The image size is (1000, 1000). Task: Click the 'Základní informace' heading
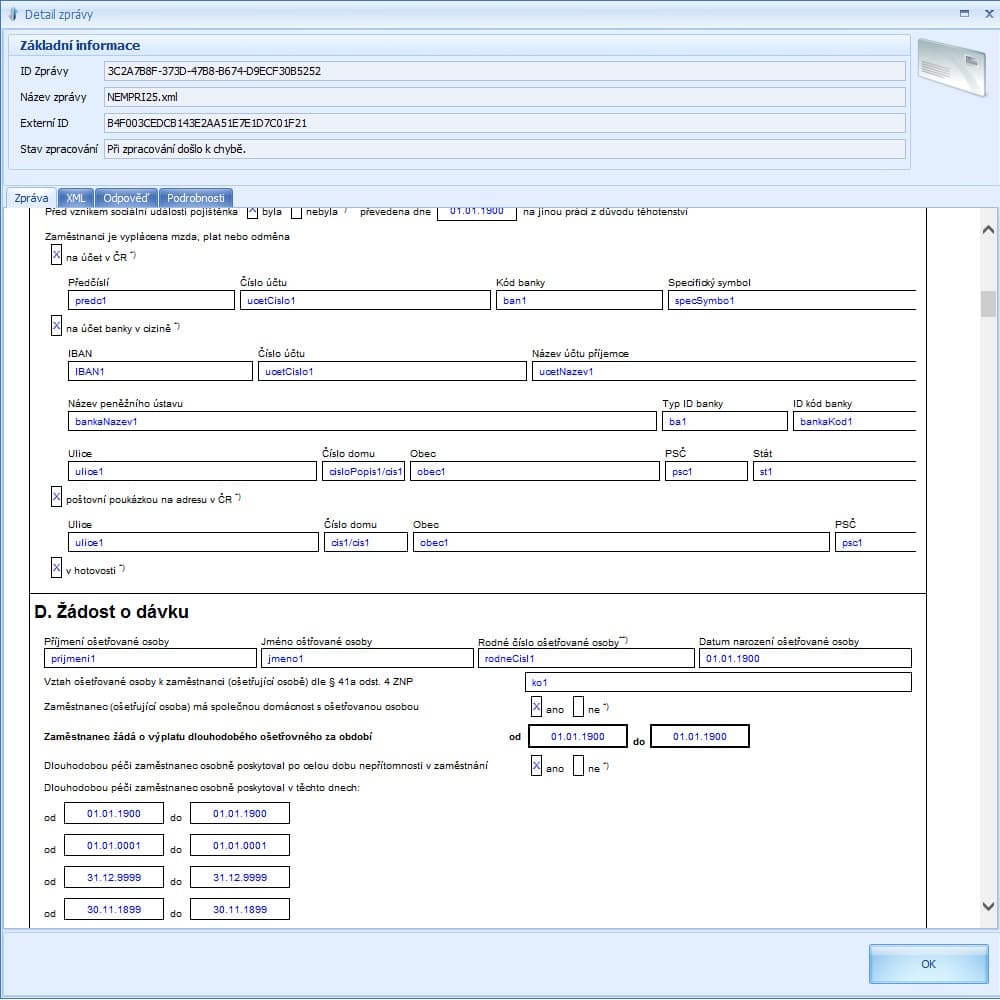coord(80,45)
